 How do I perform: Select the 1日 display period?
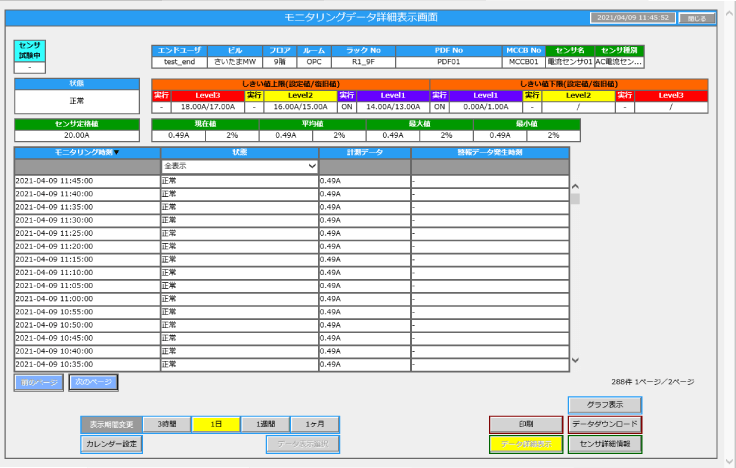[216, 424]
